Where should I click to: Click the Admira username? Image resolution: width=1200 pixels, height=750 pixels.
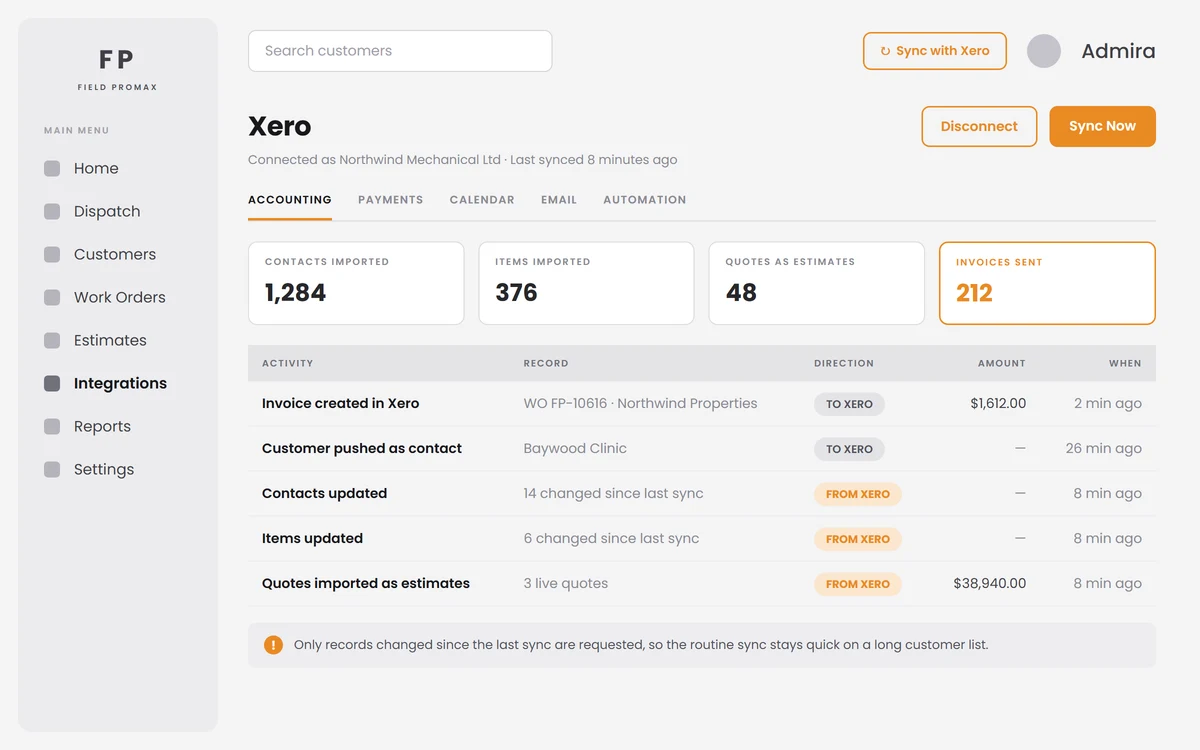1118,51
